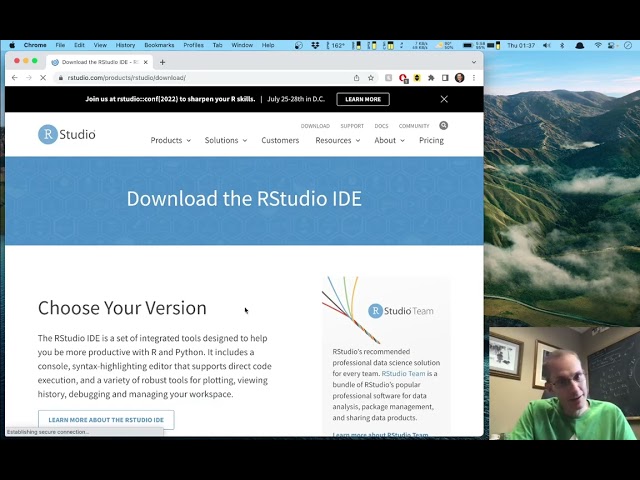Open the View menu
The width and height of the screenshot is (640, 480).
[100, 45]
